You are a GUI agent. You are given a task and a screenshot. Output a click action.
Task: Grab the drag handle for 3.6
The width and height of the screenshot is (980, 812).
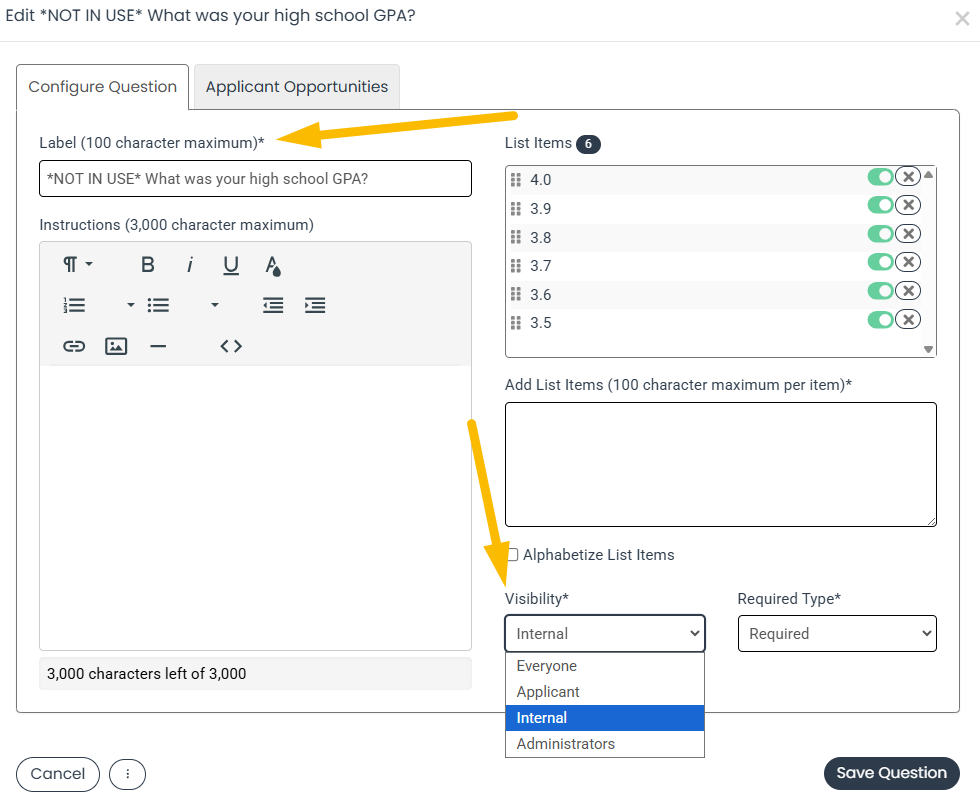point(516,294)
